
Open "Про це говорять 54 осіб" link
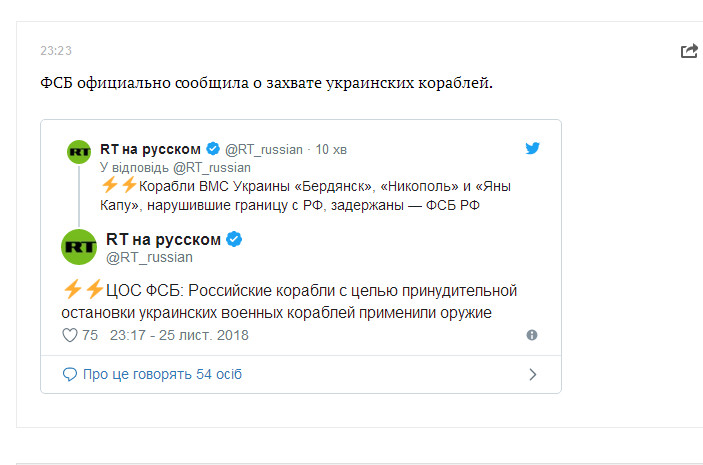(162, 375)
